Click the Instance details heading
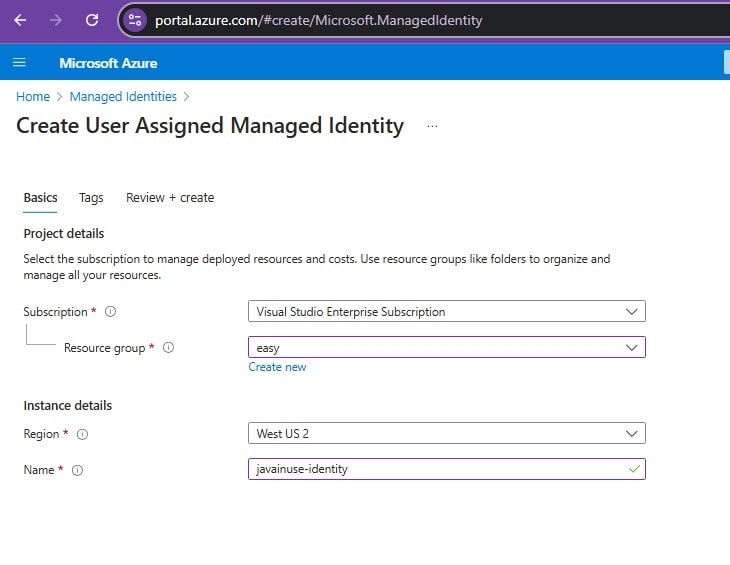This screenshot has width=730, height=565. tap(68, 406)
